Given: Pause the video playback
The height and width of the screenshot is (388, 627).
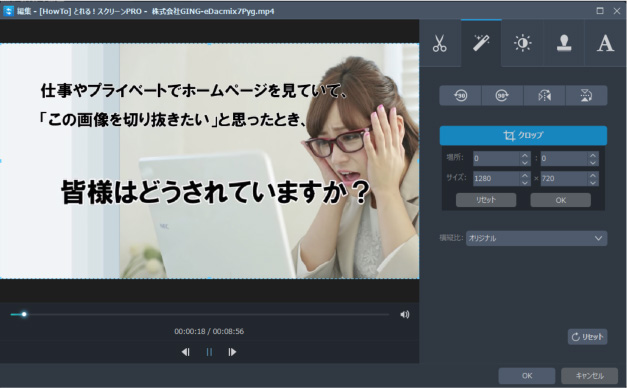Looking at the screenshot, I should 209,352.
